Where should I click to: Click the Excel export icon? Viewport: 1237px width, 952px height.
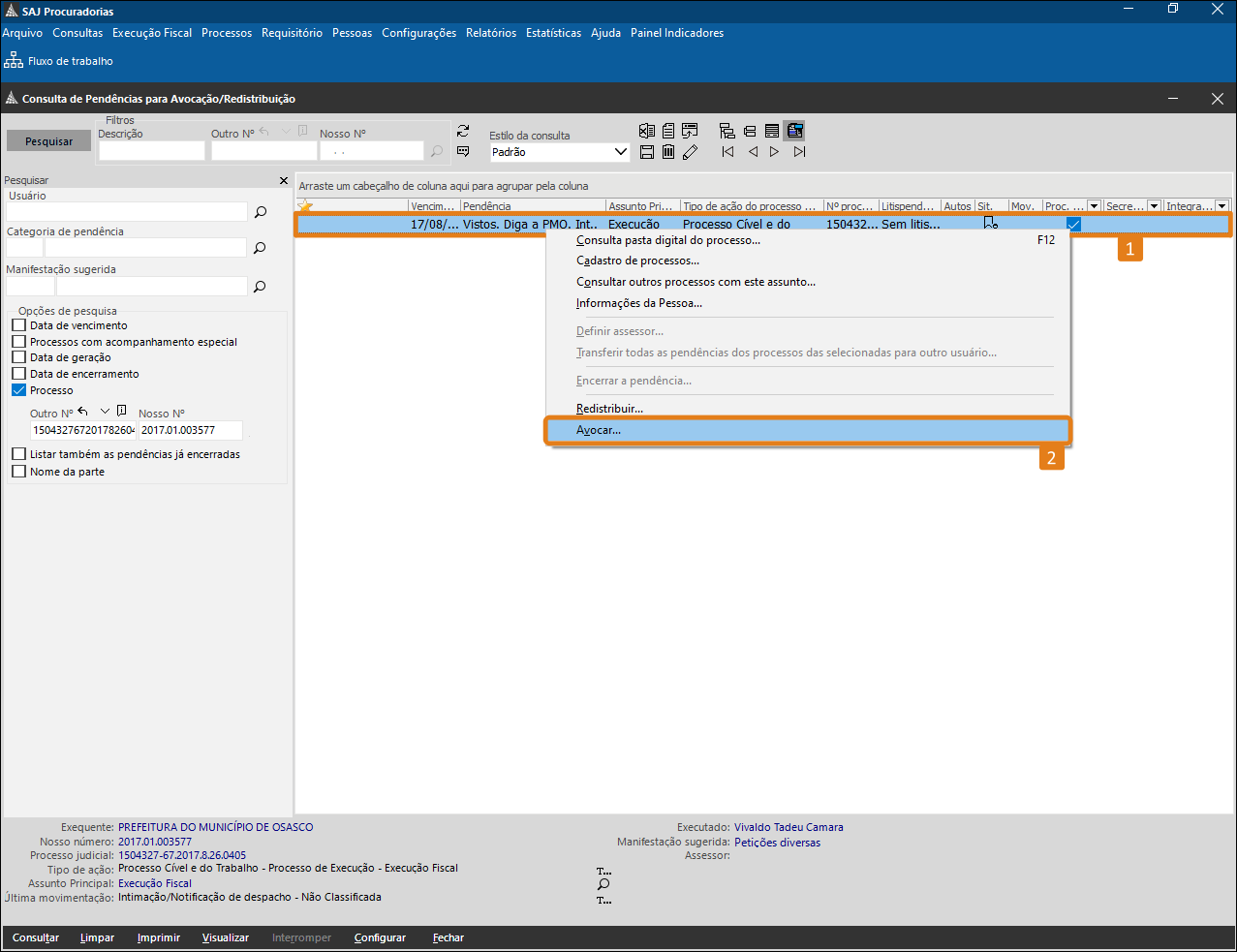pyautogui.click(x=647, y=131)
